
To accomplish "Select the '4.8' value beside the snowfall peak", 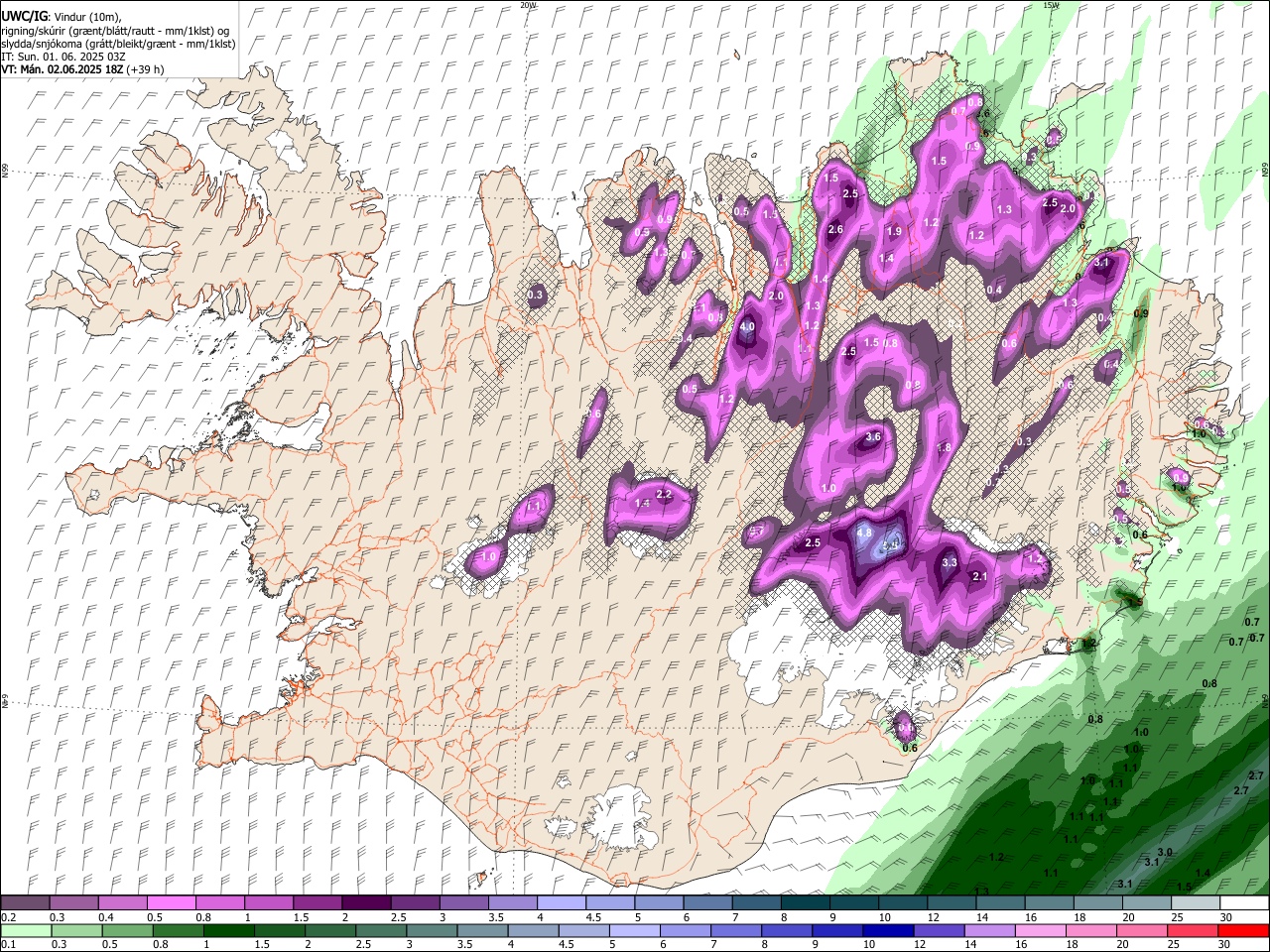I will (864, 533).
